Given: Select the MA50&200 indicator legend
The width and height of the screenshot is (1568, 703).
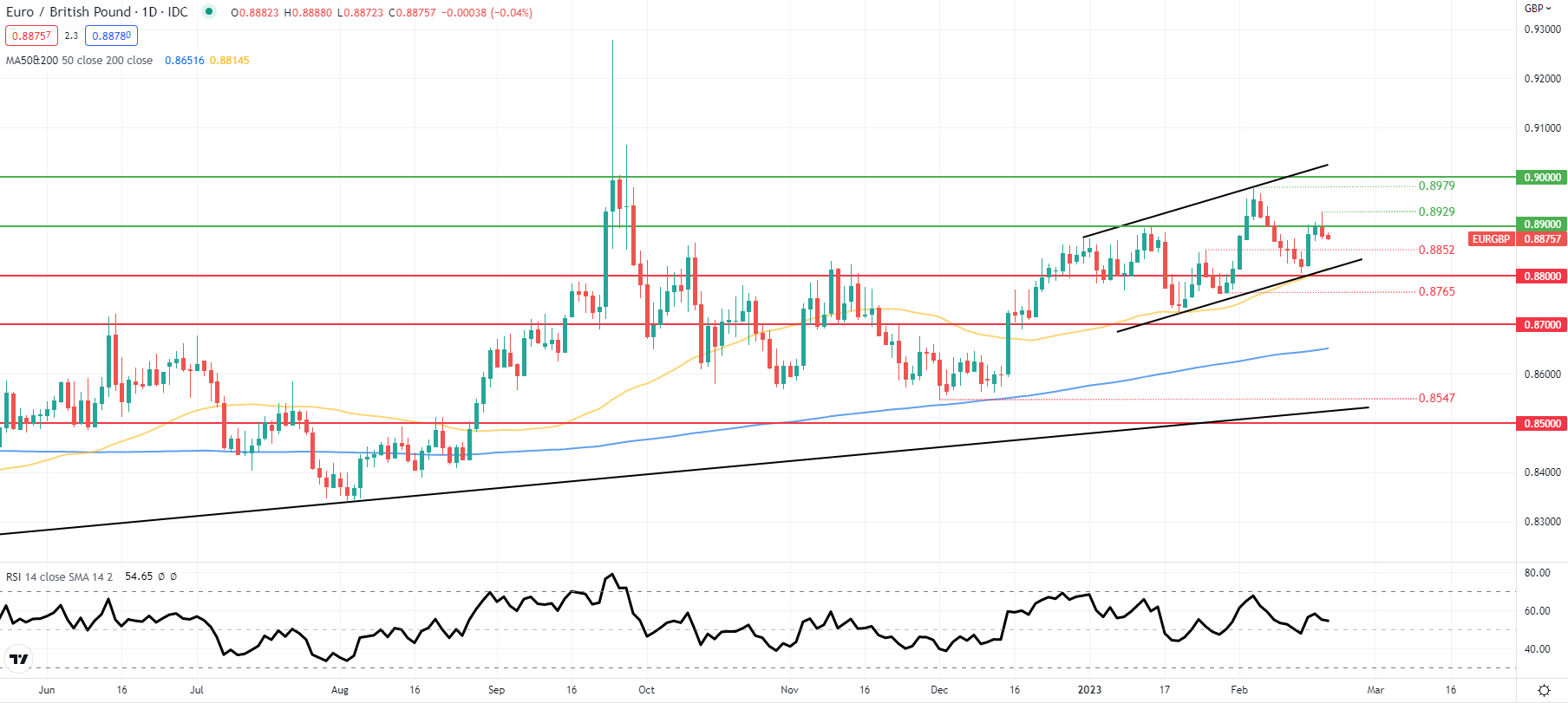Looking at the screenshot, I should [x=79, y=61].
